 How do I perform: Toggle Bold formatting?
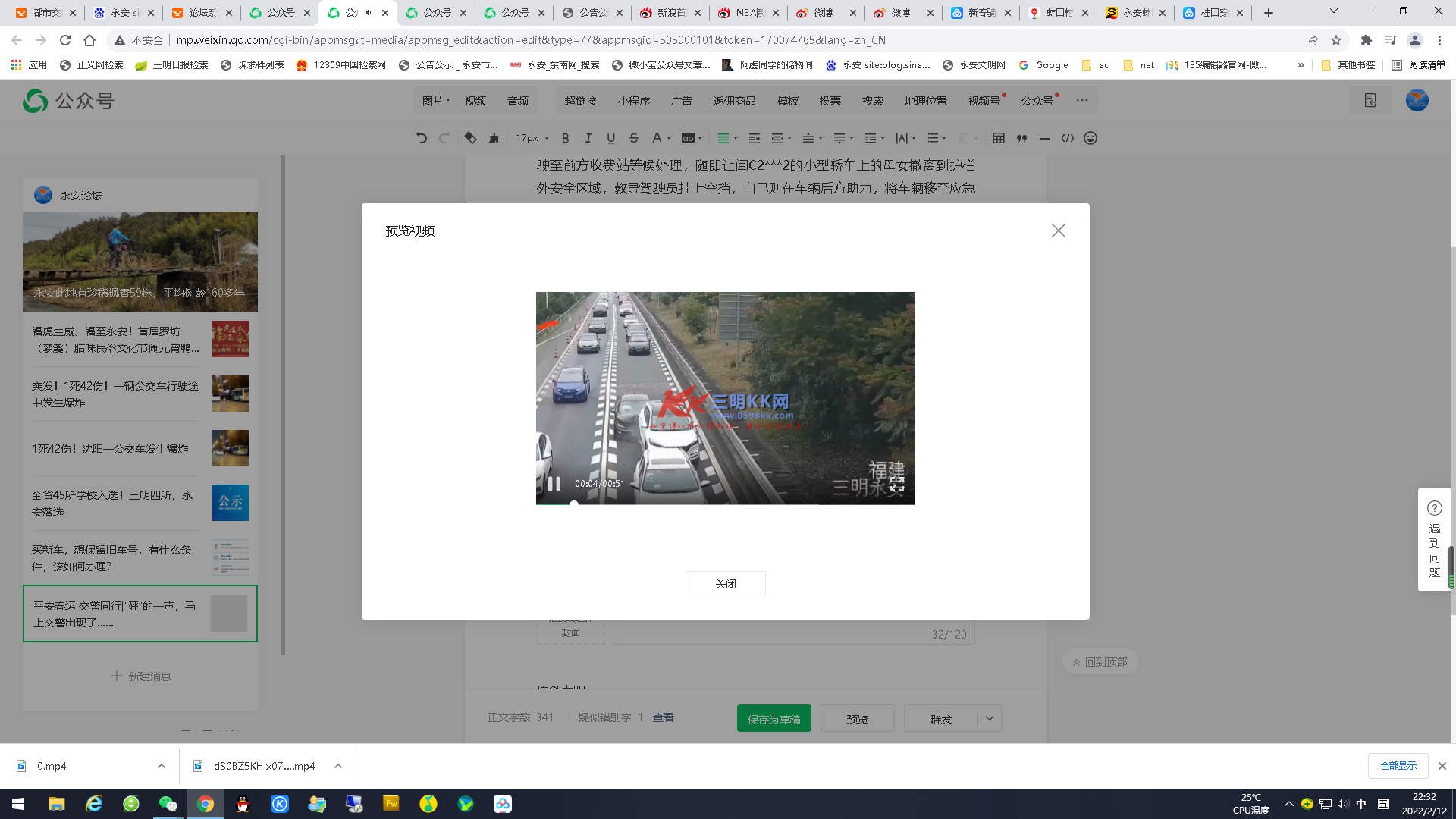565,138
